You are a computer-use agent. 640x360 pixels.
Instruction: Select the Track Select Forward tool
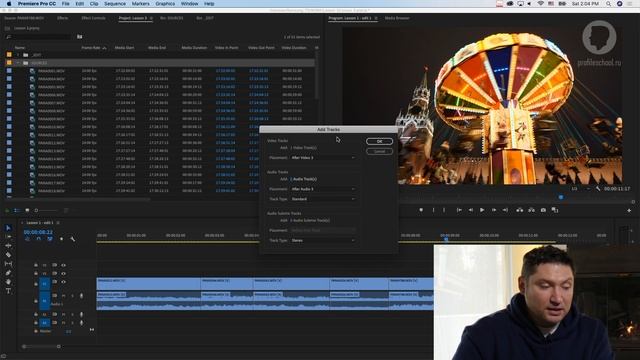8,237
